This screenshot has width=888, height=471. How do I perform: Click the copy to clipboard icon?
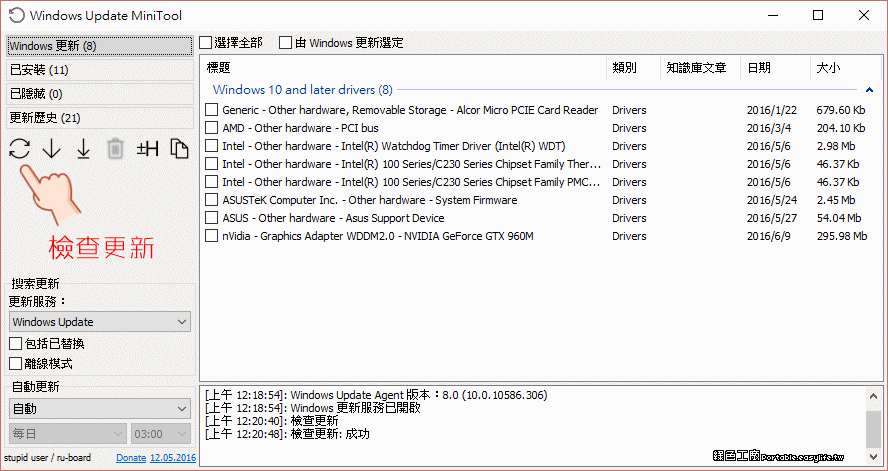point(179,149)
